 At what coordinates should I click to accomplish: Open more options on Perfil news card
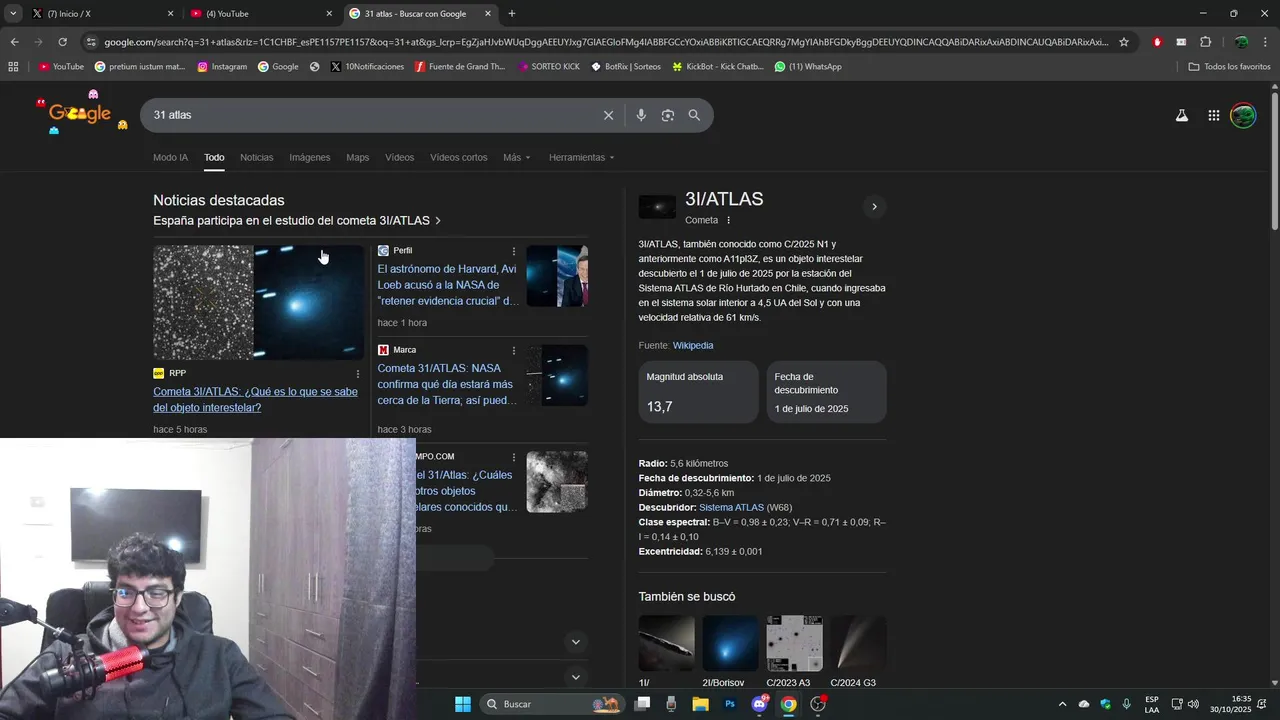click(514, 251)
